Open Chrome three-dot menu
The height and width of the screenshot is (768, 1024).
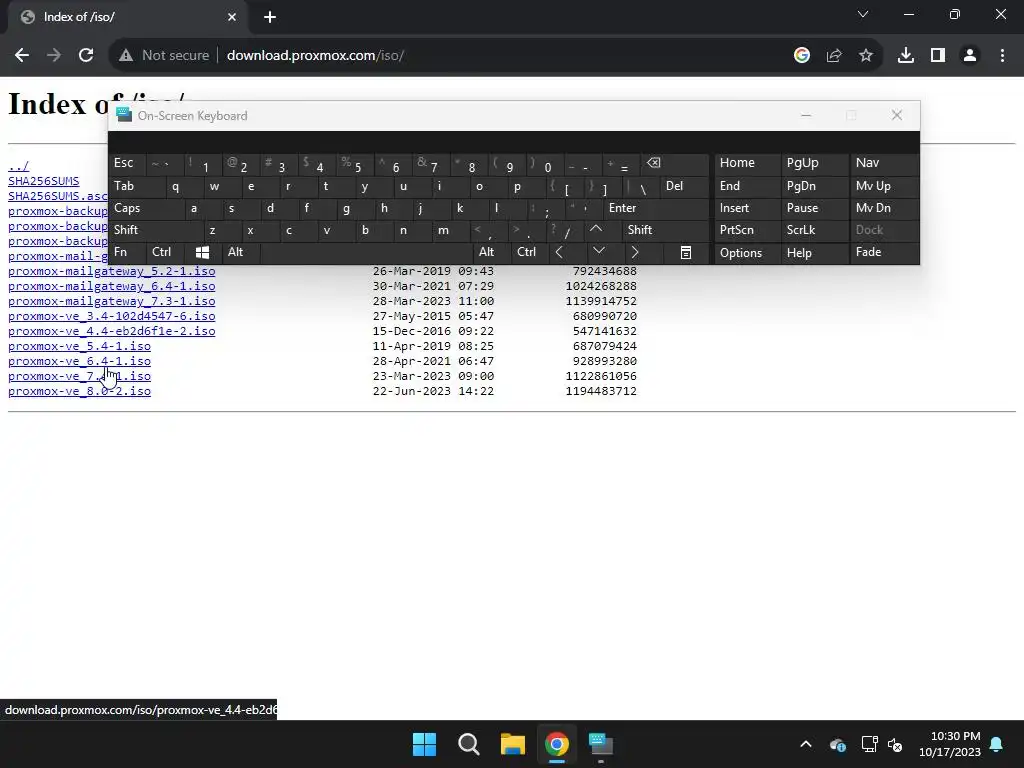click(x=1002, y=56)
